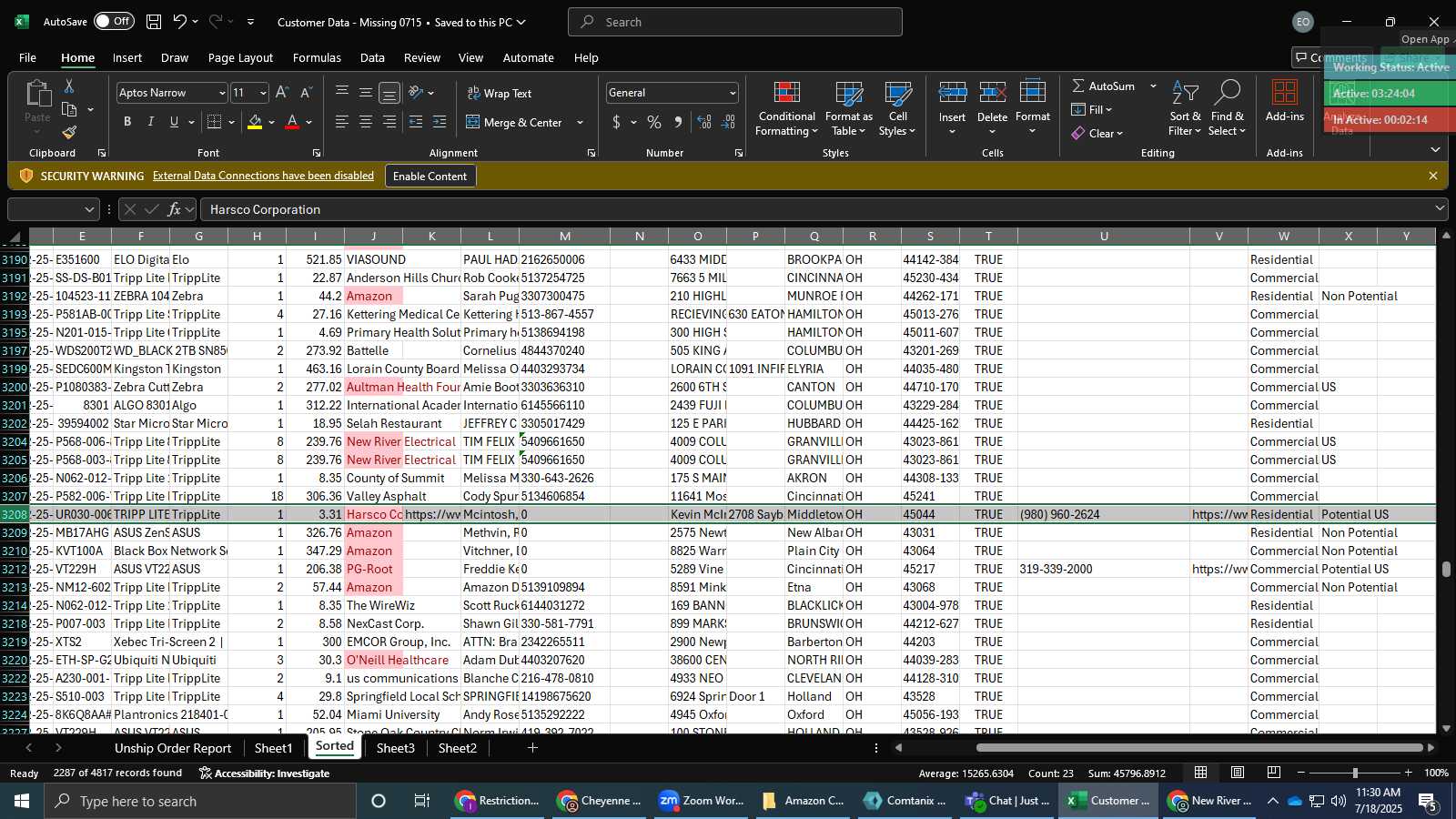The width and height of the screenshot is (1456, 819).
Task: Toggle Normal view in status bar
Action: [x=1201, y=773]
